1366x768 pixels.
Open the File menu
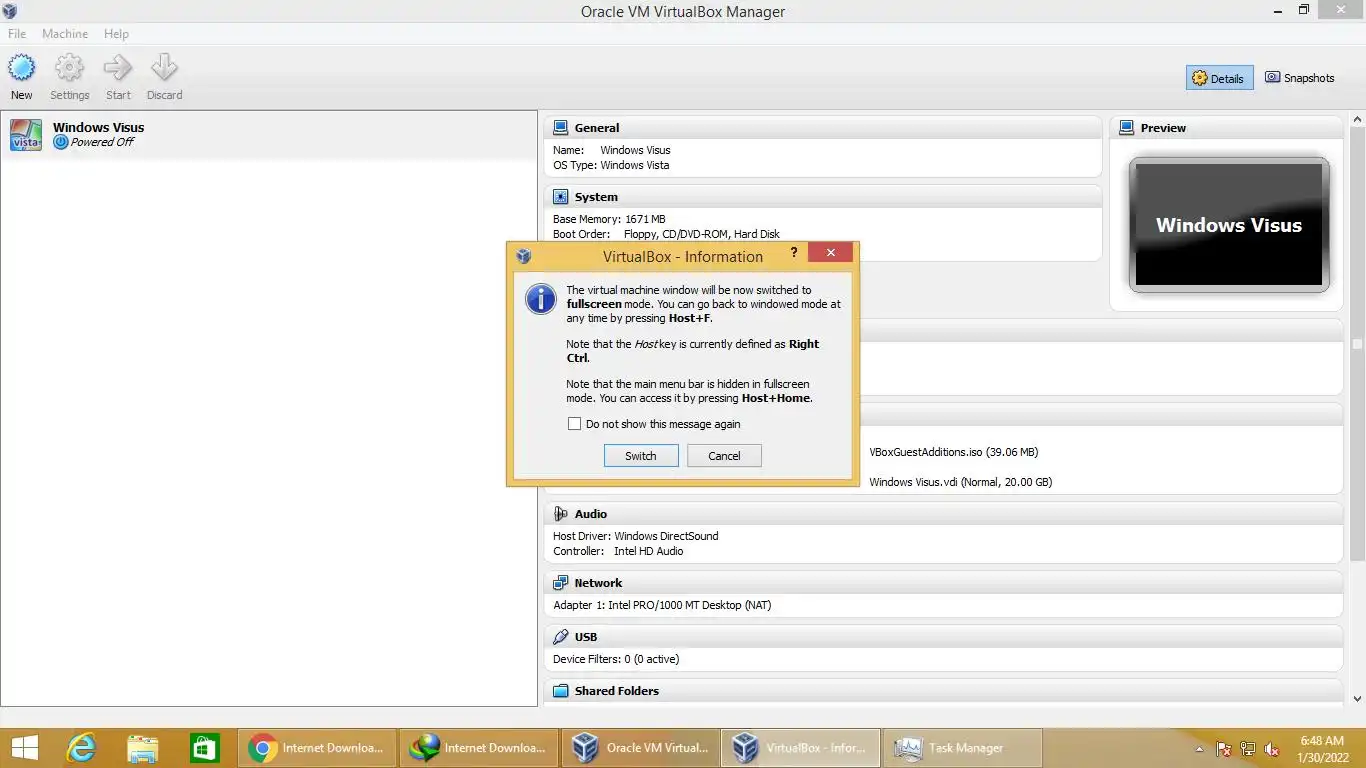(17, 34)
